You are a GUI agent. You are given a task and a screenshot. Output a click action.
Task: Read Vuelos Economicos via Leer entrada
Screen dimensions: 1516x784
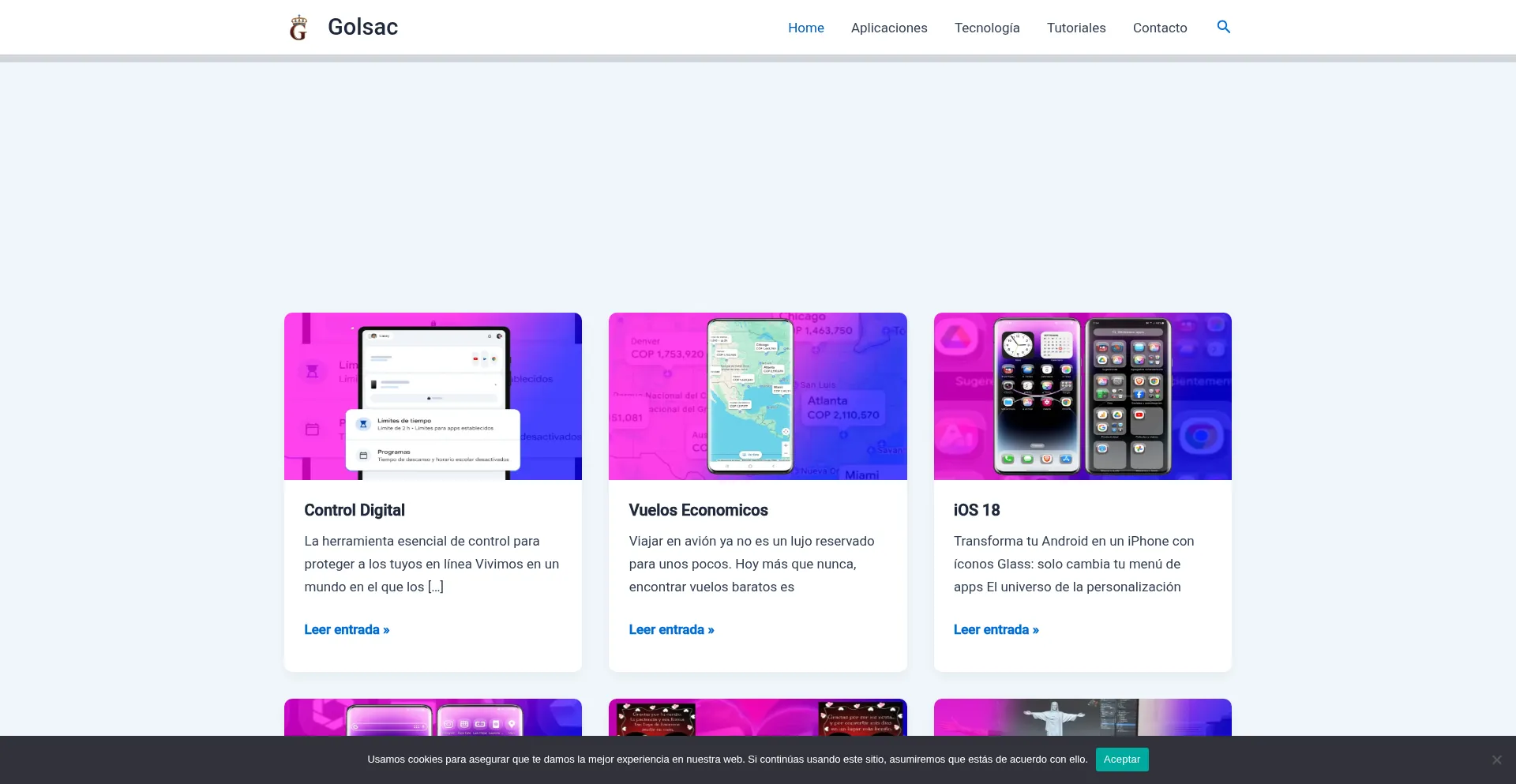pyautogui.click(x=671, y=629)
